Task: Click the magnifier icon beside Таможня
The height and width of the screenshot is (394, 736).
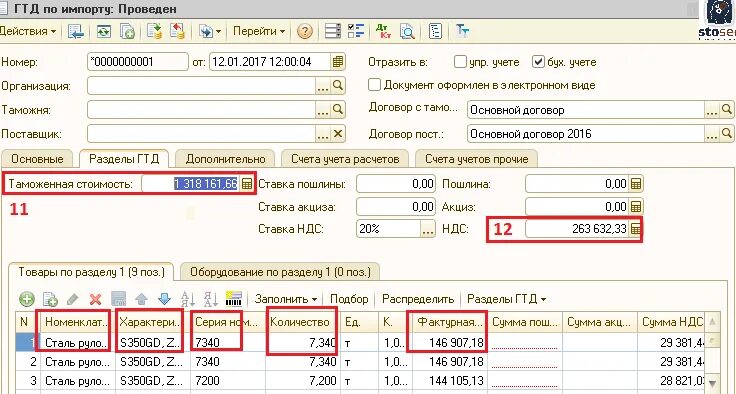Action: click(338, 110)
